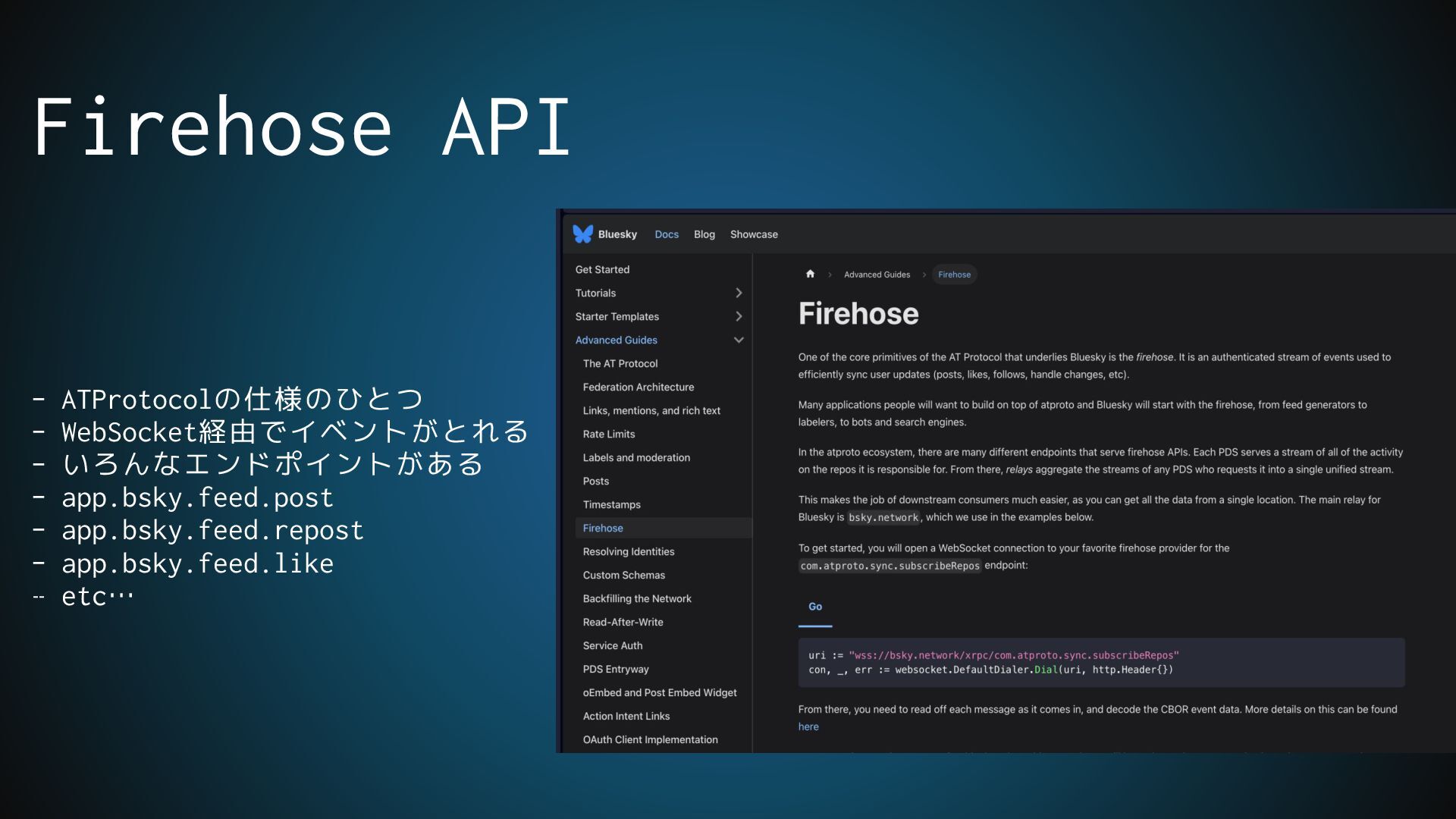Go to Federation Architecture page
Viewport: 1456px width, 819px height.
tap(639, 388)
